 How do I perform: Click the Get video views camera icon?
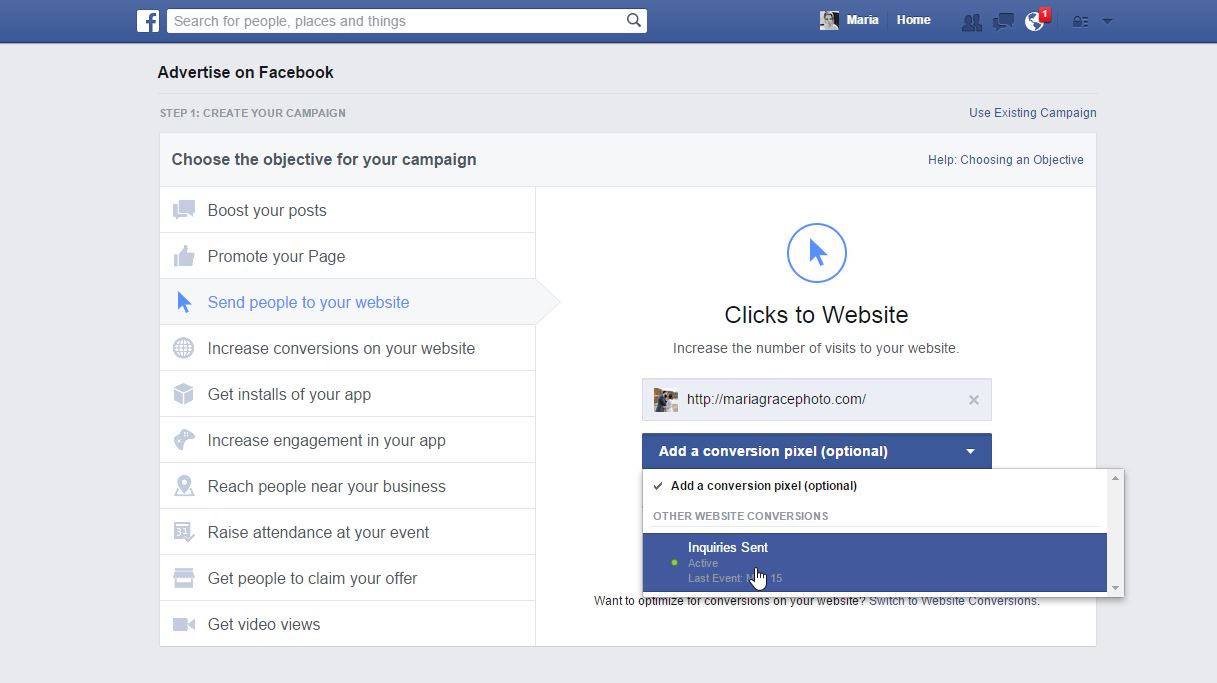184,624
